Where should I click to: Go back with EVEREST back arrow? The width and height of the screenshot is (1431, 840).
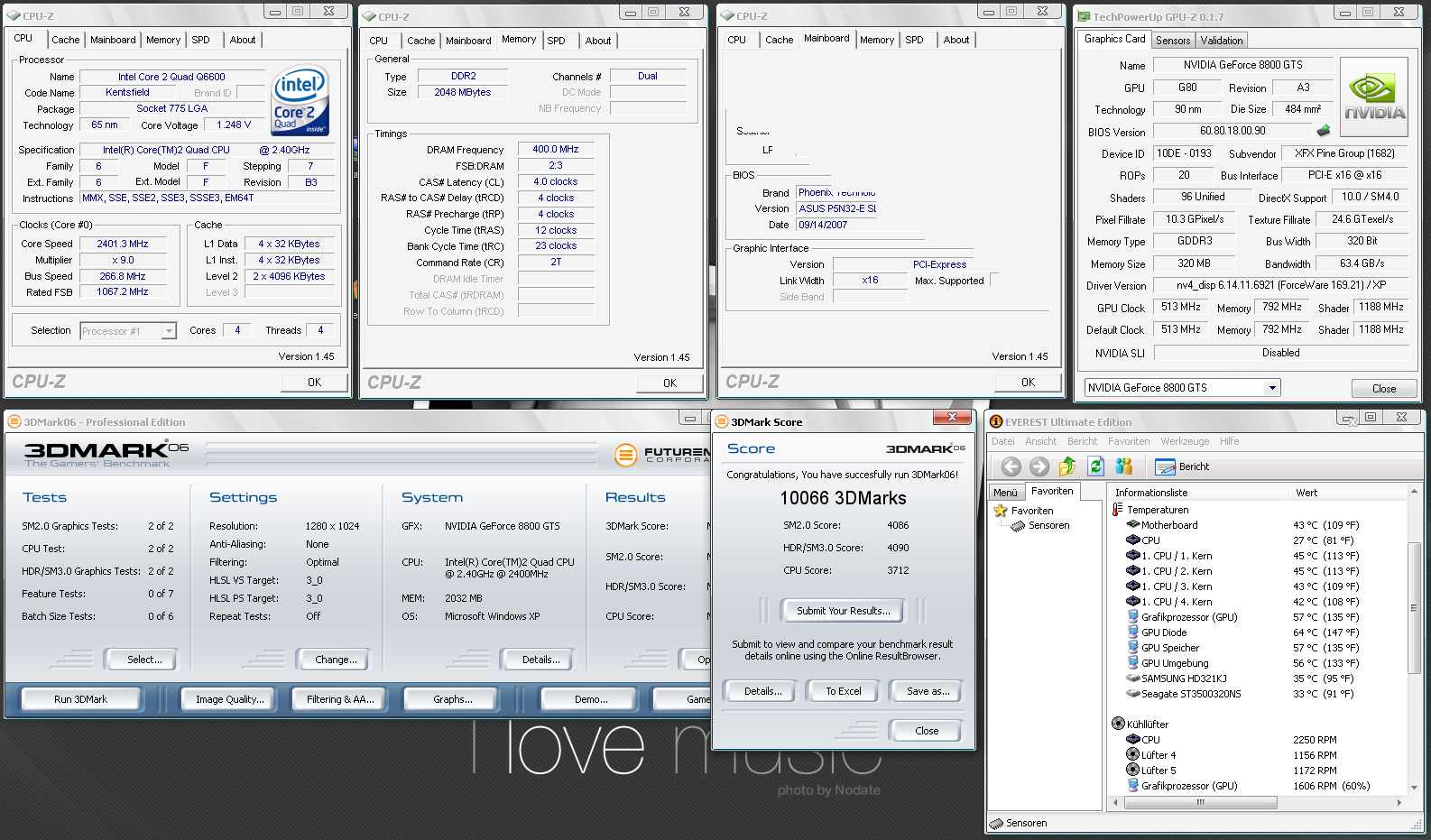pyautogui.click(x=1011, y=466)
